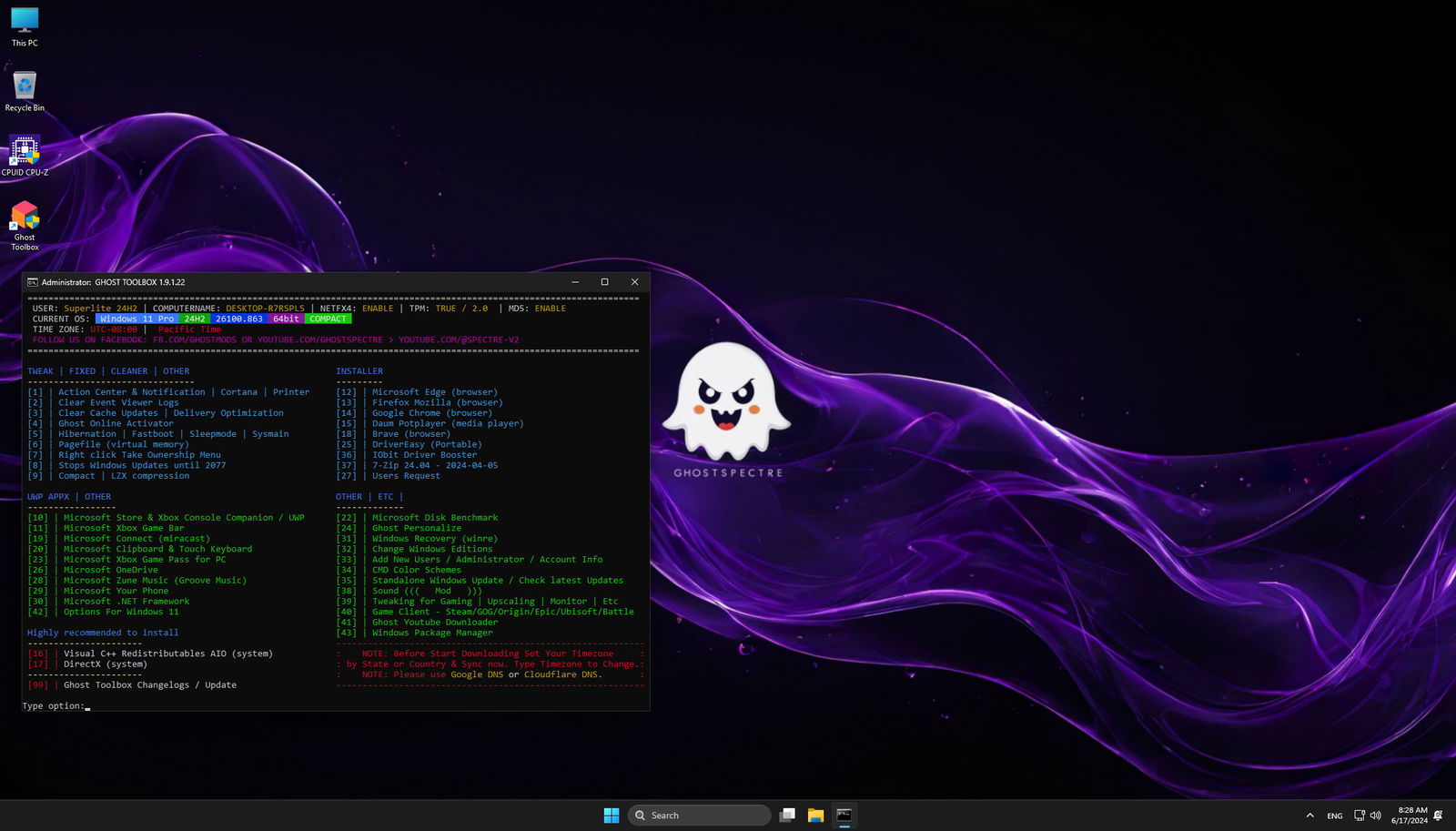Click 'Windows Recovery (winre)' entry
Viewport: 1456px width, 831px height.
pyautogui.click(x=435, y=539)
